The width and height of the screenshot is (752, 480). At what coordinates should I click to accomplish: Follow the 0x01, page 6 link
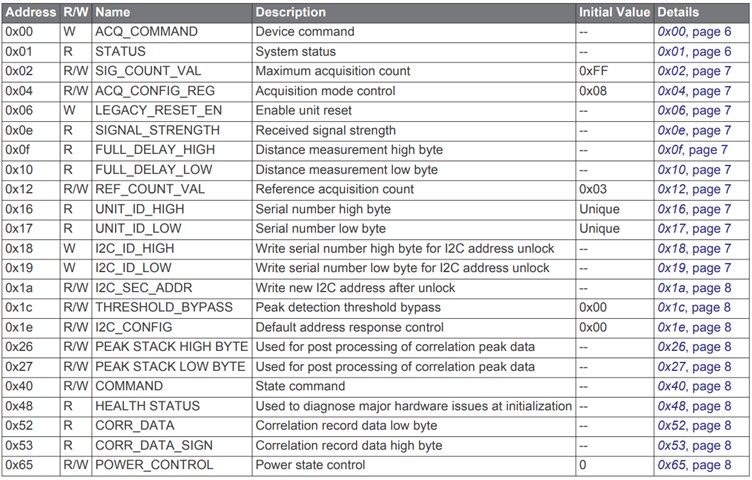tap(694, 51)
